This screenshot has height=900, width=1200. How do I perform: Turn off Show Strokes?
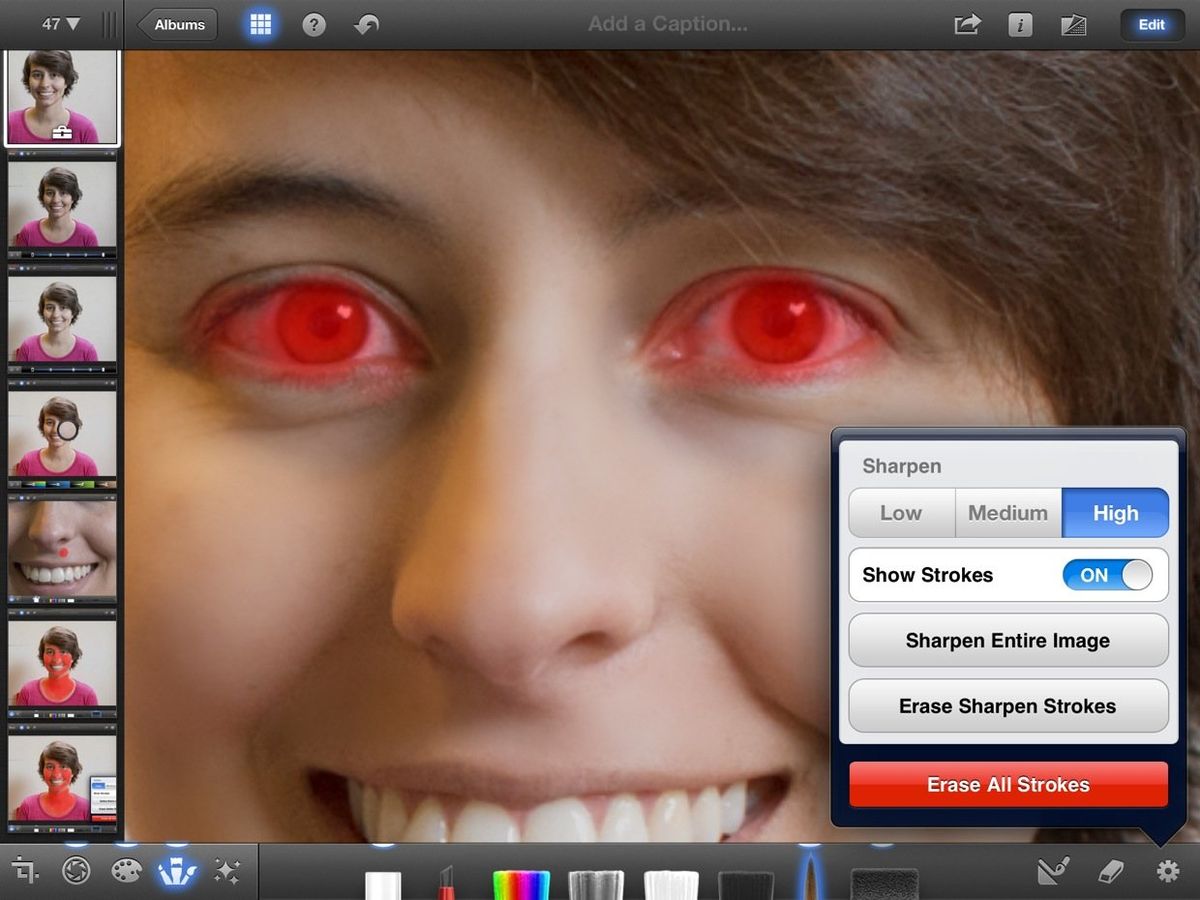pos(1108,575)
